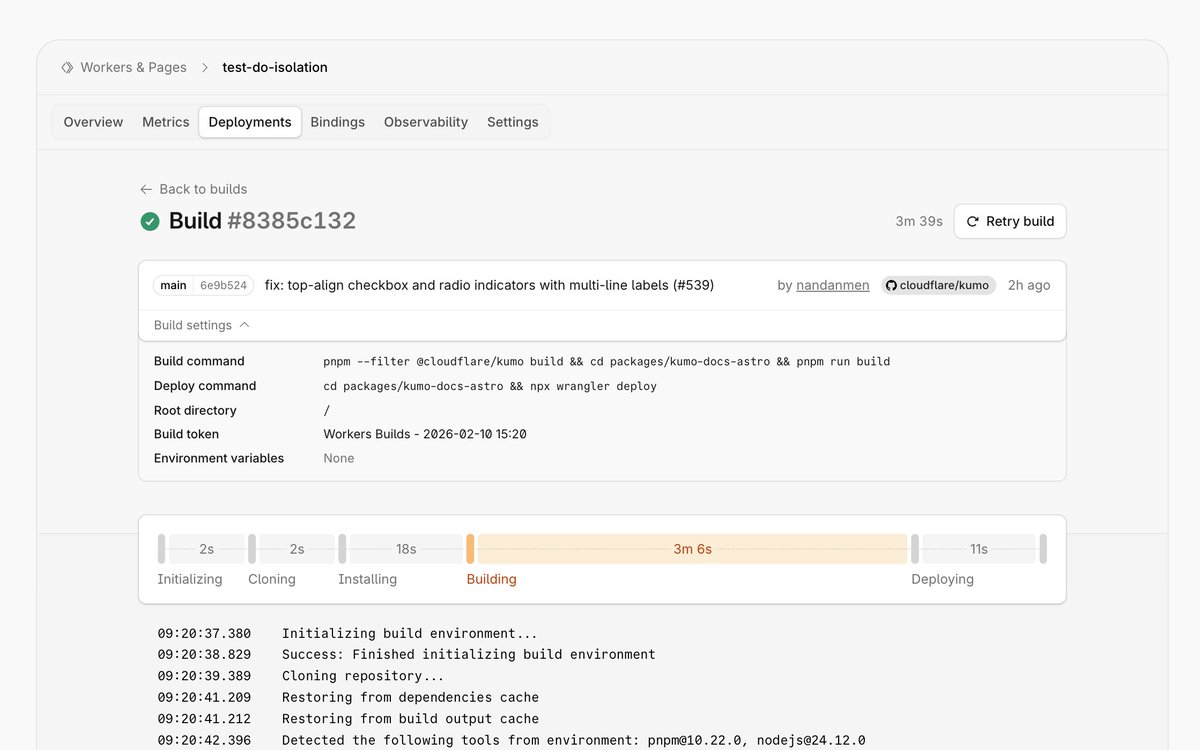Click the Deploy command label

pyautogui.click(x=205, y=386)
